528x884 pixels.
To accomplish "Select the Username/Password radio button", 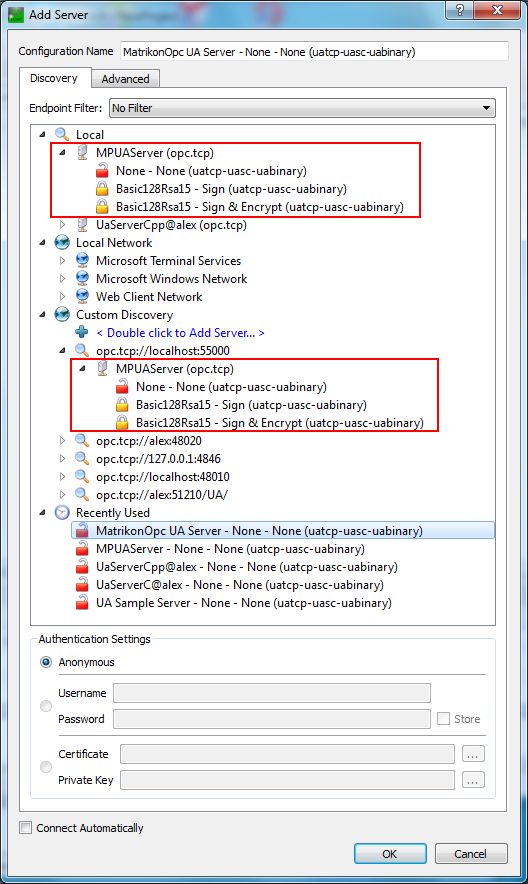I will pos(46,706).
